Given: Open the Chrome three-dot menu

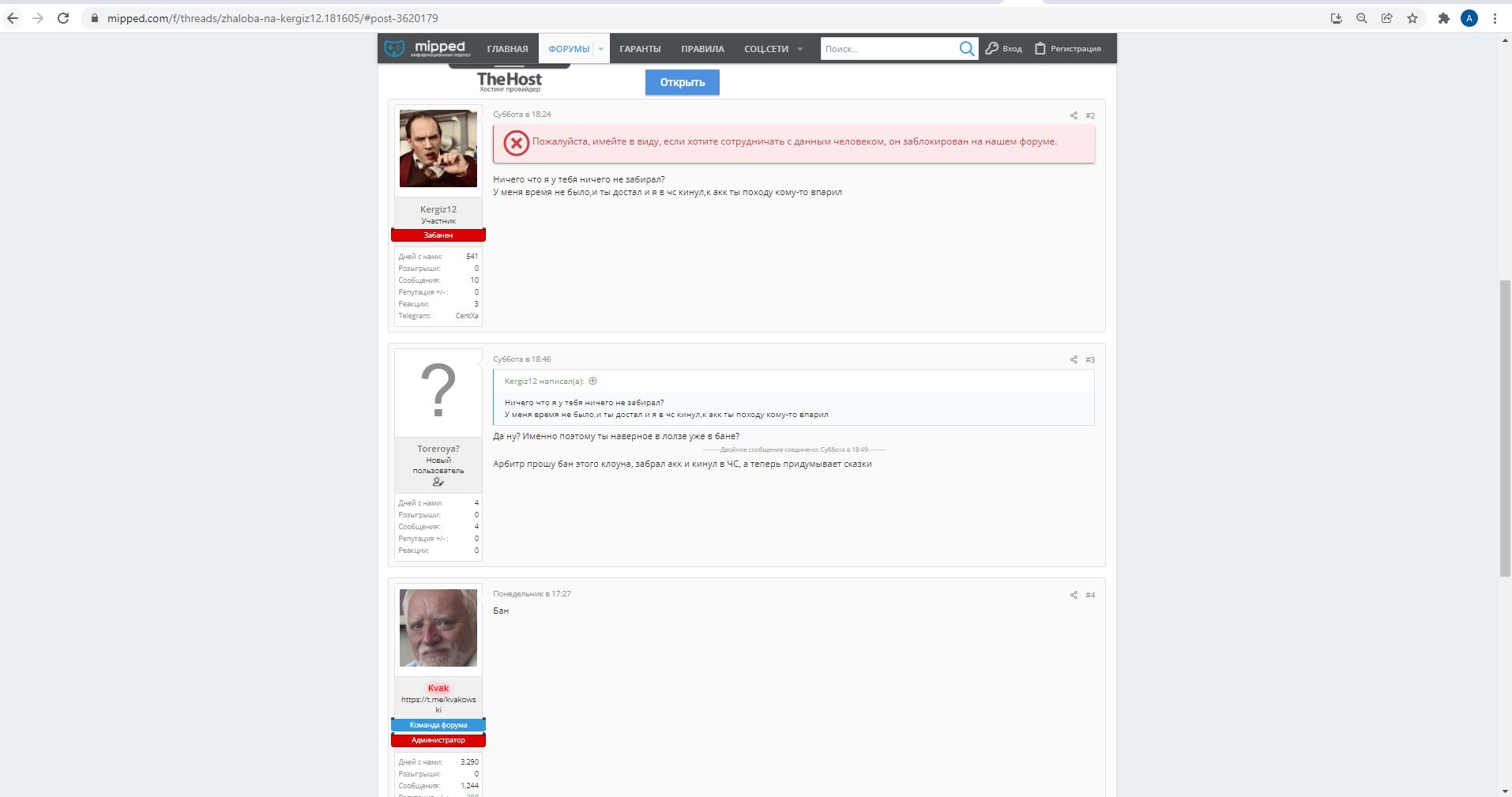Looking at the screenshot, I should [1495, 18].
